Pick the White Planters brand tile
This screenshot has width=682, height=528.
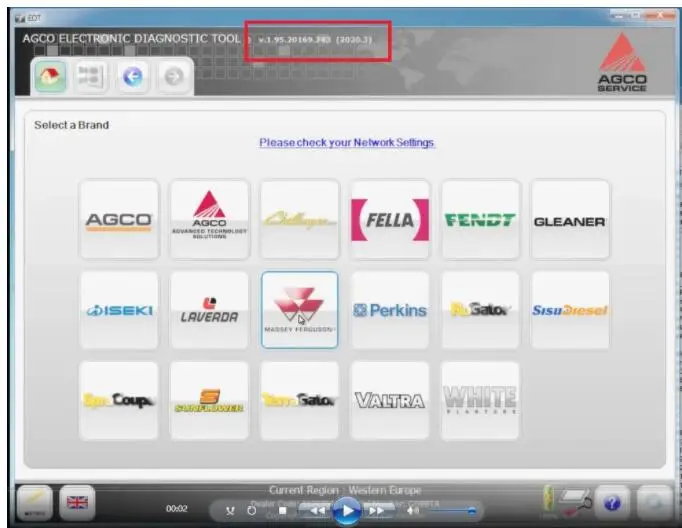tap(480, 400)
